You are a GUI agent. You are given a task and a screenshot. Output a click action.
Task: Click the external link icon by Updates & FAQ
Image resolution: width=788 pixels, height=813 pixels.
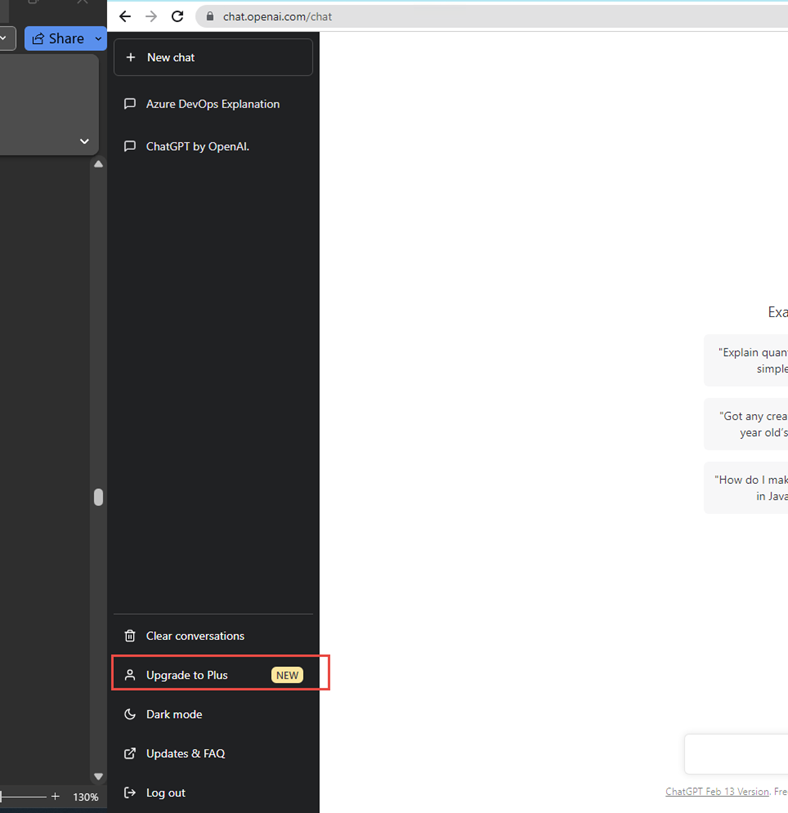[130, 753]
